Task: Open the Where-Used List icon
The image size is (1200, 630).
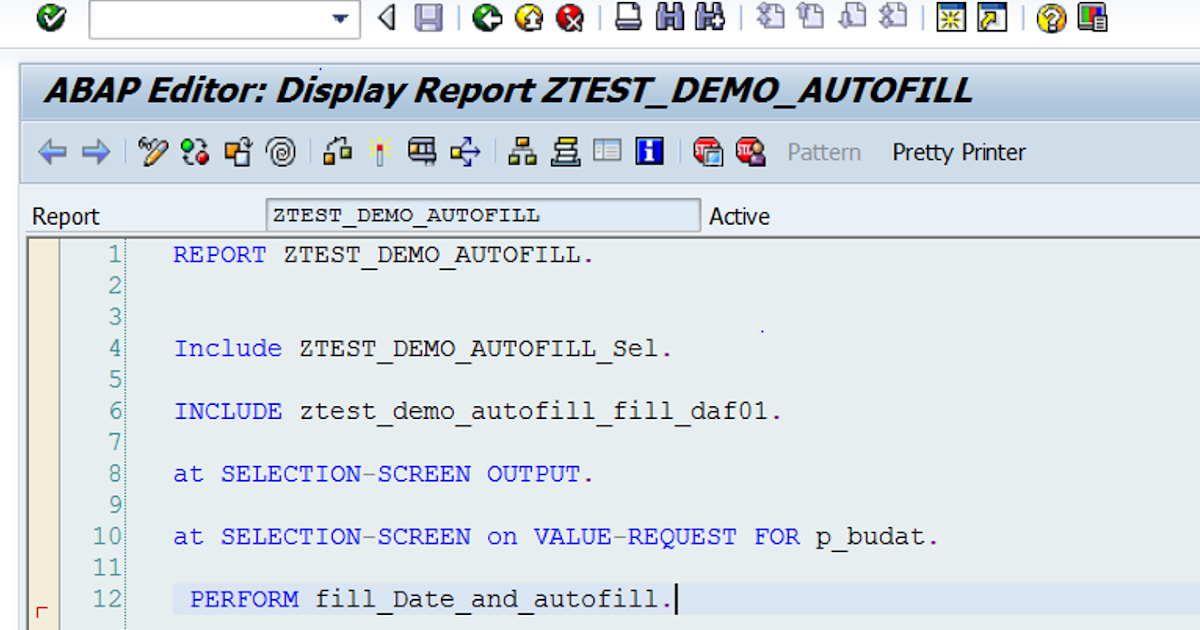Action: coord(337,151)
